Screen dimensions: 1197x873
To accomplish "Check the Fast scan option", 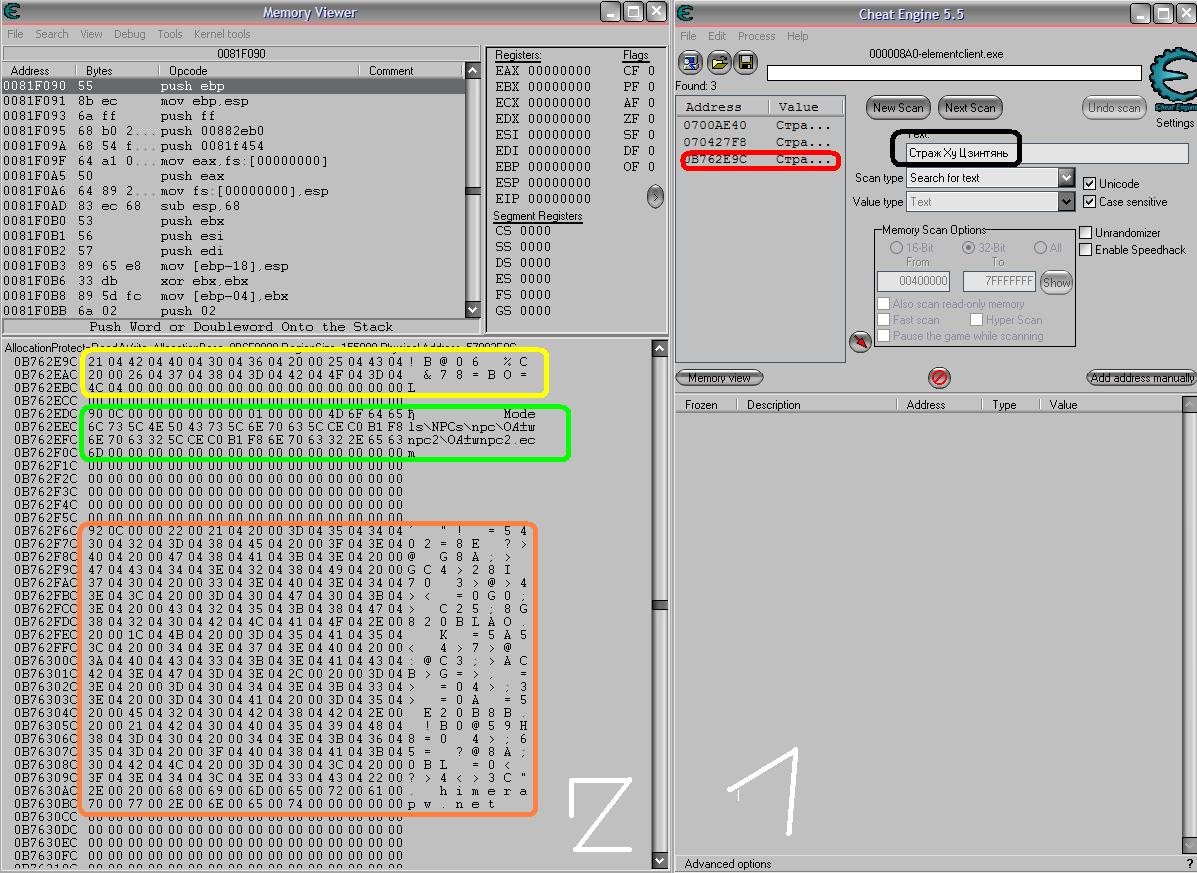I will point(883,320).
